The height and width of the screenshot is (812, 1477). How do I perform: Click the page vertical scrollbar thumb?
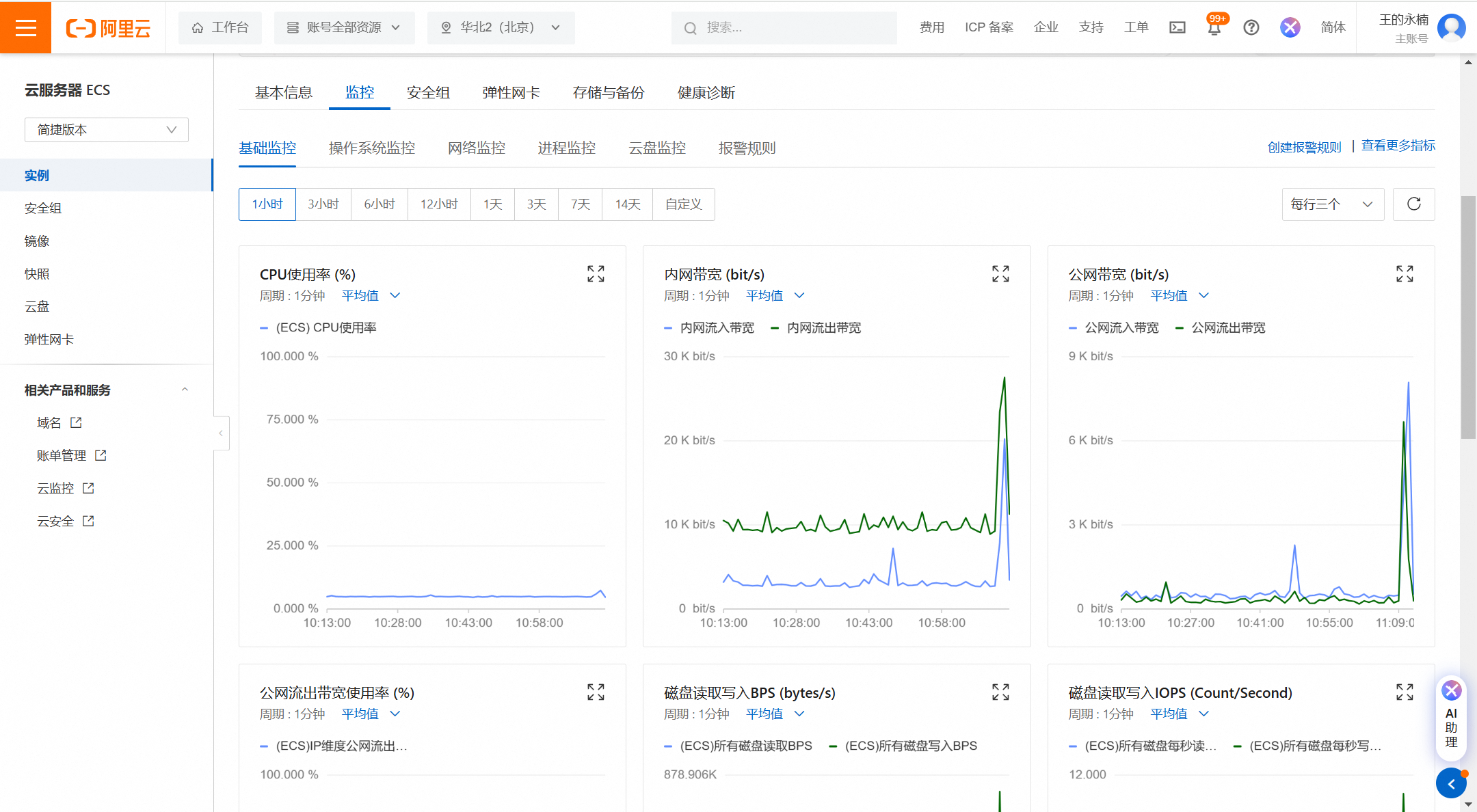1468,317
